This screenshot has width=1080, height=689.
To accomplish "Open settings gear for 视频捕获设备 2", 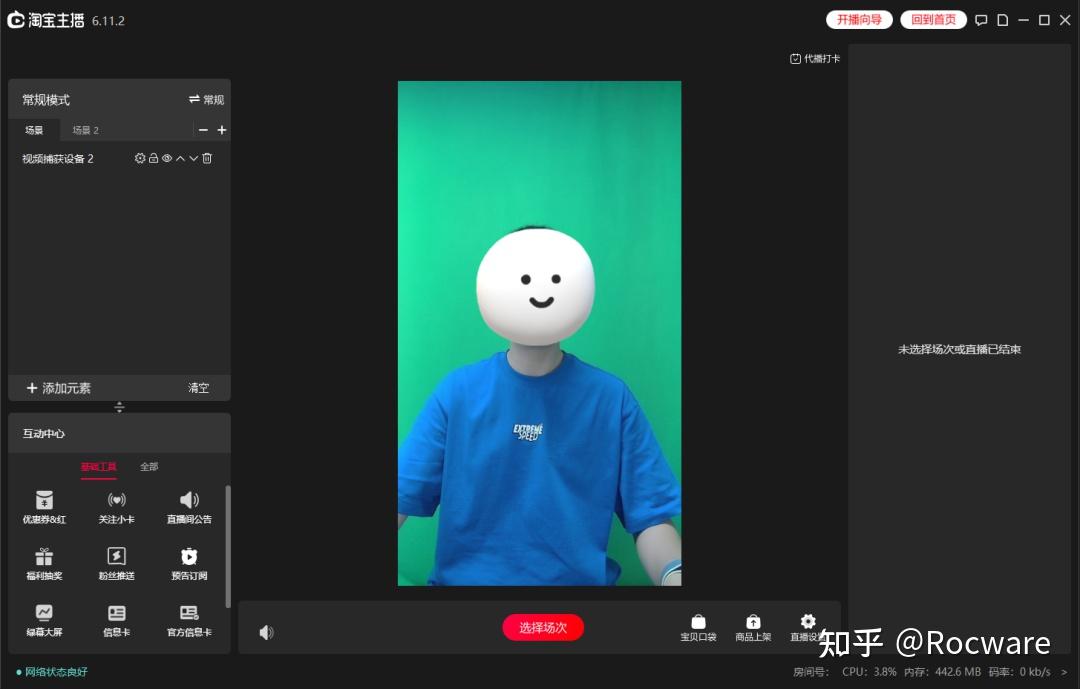I will point(140,158).
